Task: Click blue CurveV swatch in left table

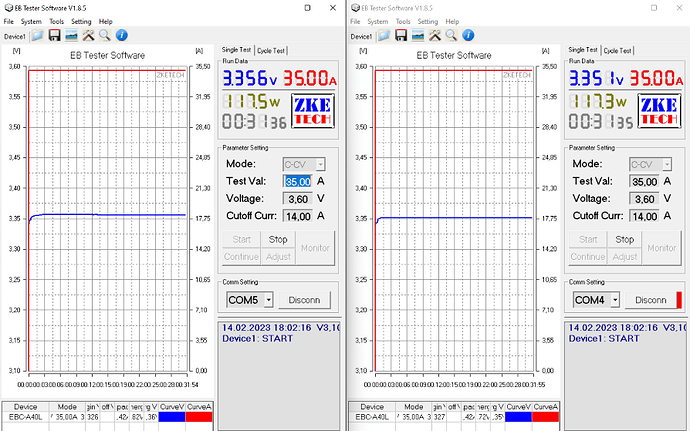Action: pos(172,417)
